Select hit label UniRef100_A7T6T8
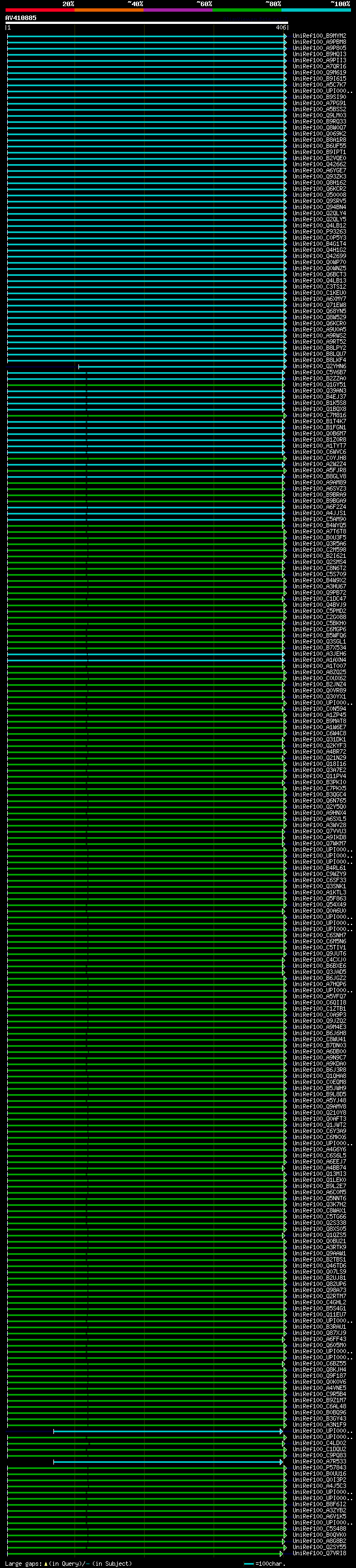 [x=319, y=531]
